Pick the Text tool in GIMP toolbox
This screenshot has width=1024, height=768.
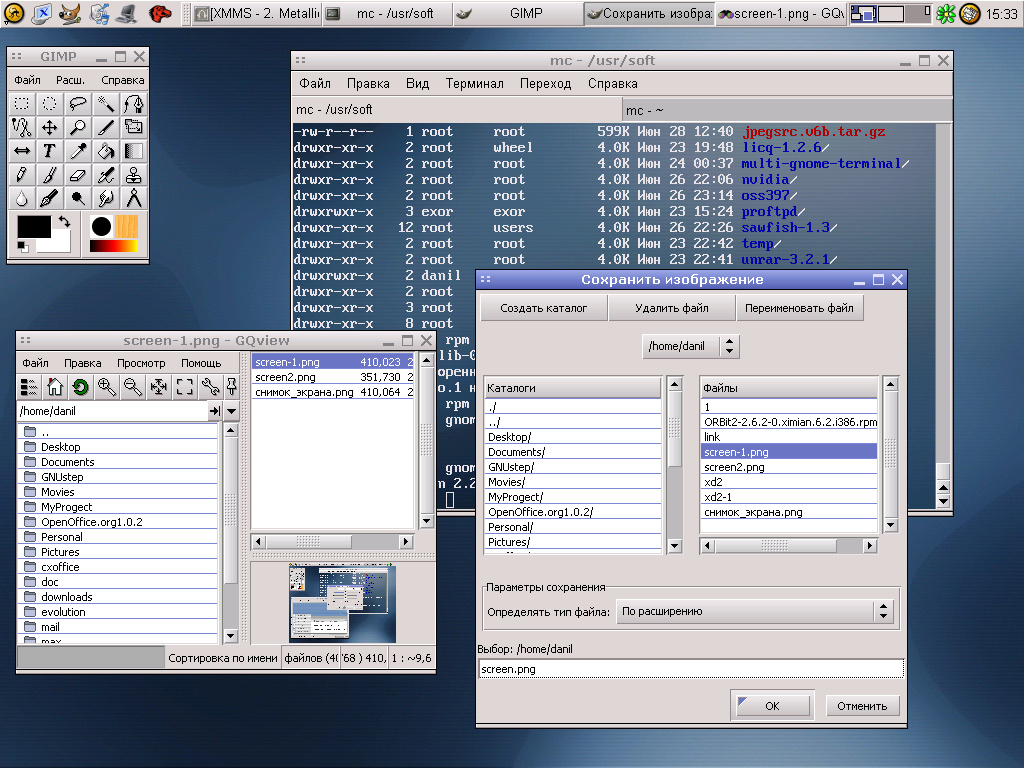pyautogui.click(x=49, y=151)
